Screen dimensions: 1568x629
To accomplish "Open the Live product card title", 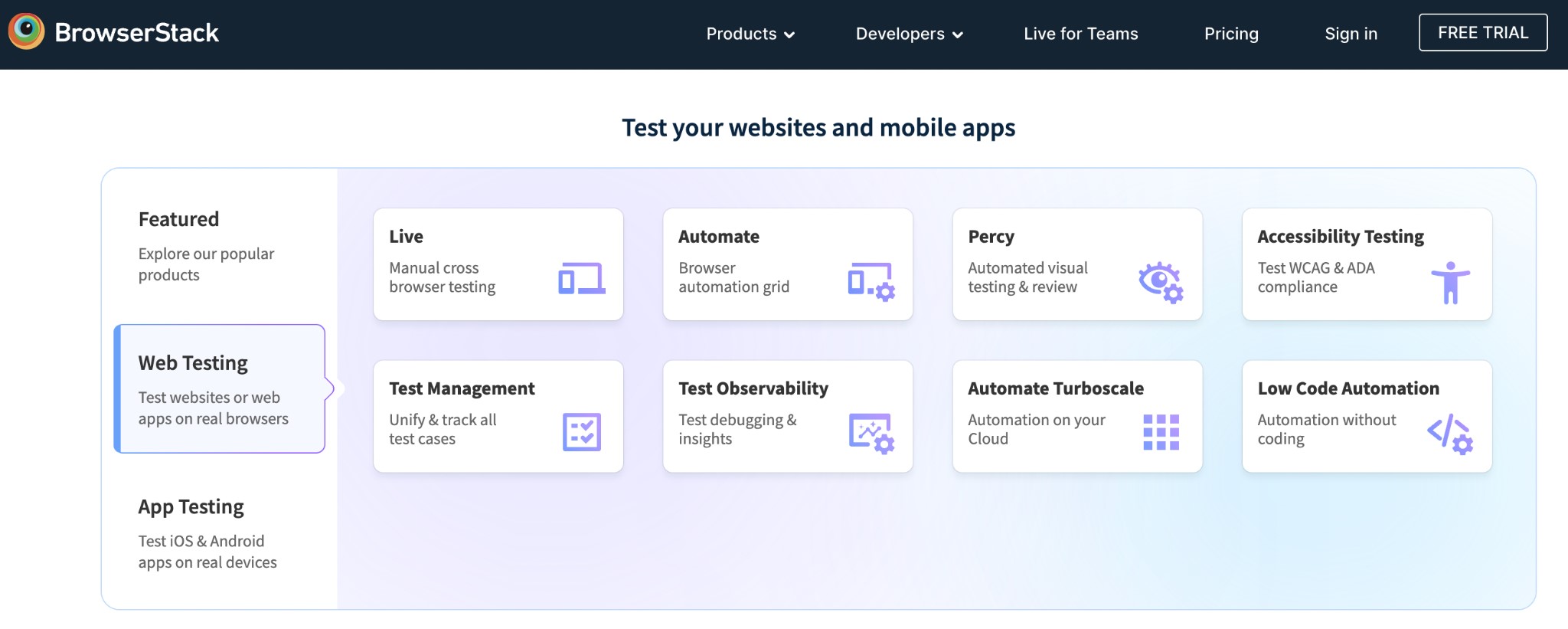I will tap(406, 237).
